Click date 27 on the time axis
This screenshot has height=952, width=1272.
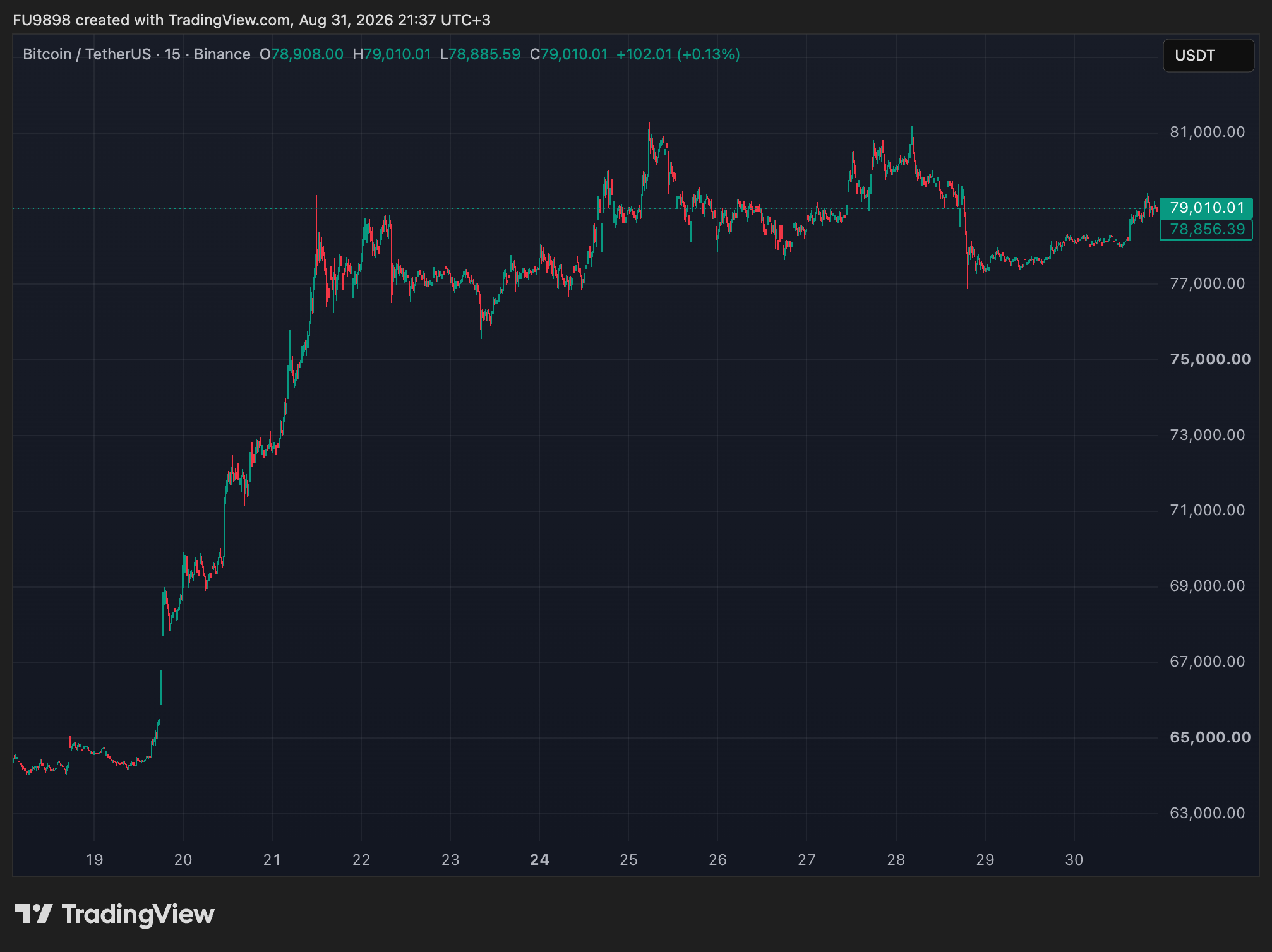point(807,860)
